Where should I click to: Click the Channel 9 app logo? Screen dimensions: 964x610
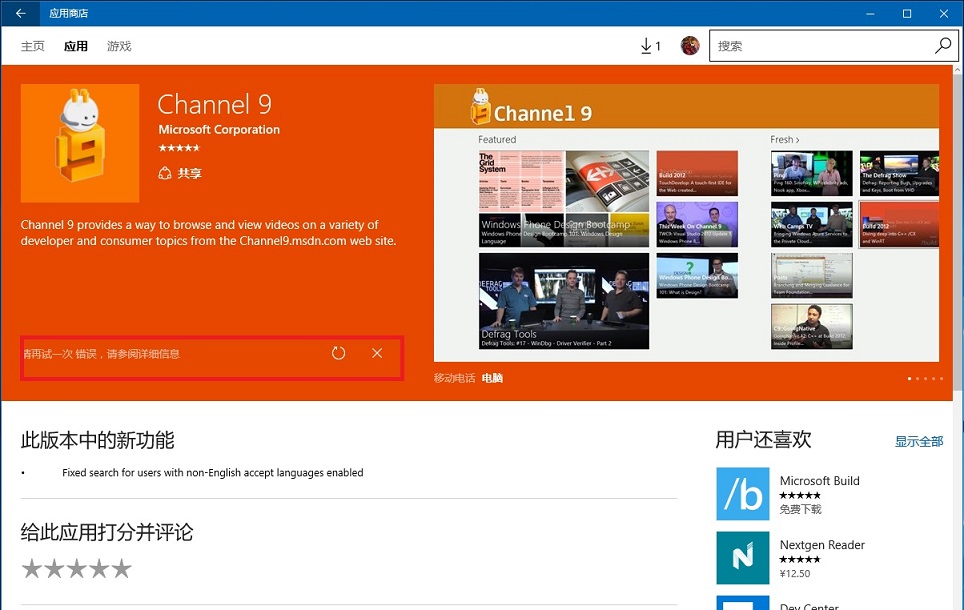pos(80,143)
